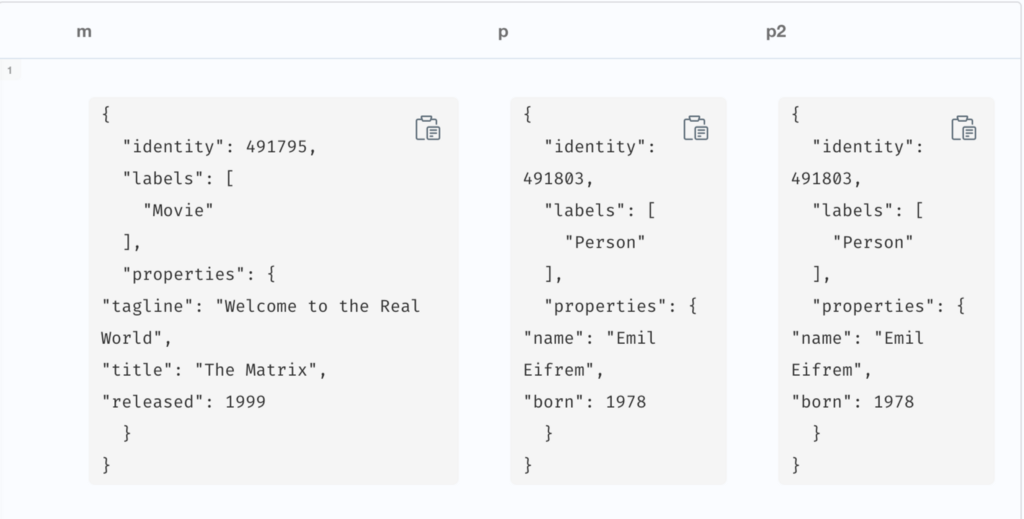This screenshot has width=1024, height=519.
Task: Click "name": "Emil in p column
Action: (x=590, y=338)
